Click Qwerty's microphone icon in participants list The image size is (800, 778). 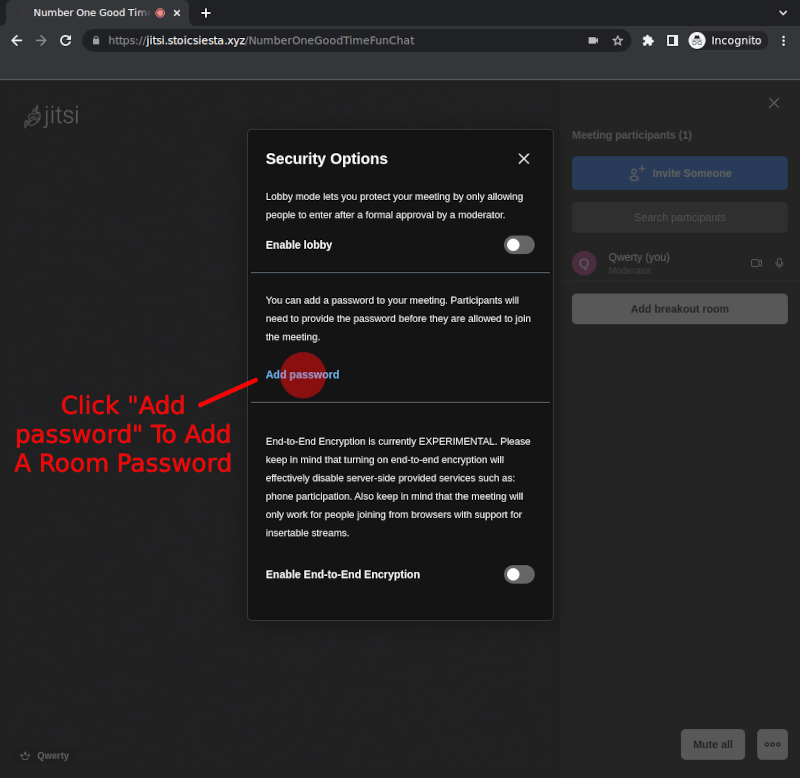(779, 263)
